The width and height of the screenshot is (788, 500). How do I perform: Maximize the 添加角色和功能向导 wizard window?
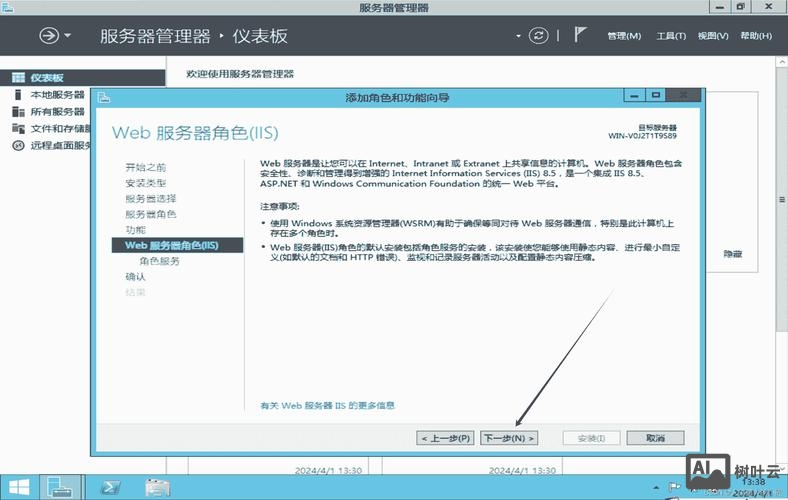pyautogui.click(x=655, y=95)
